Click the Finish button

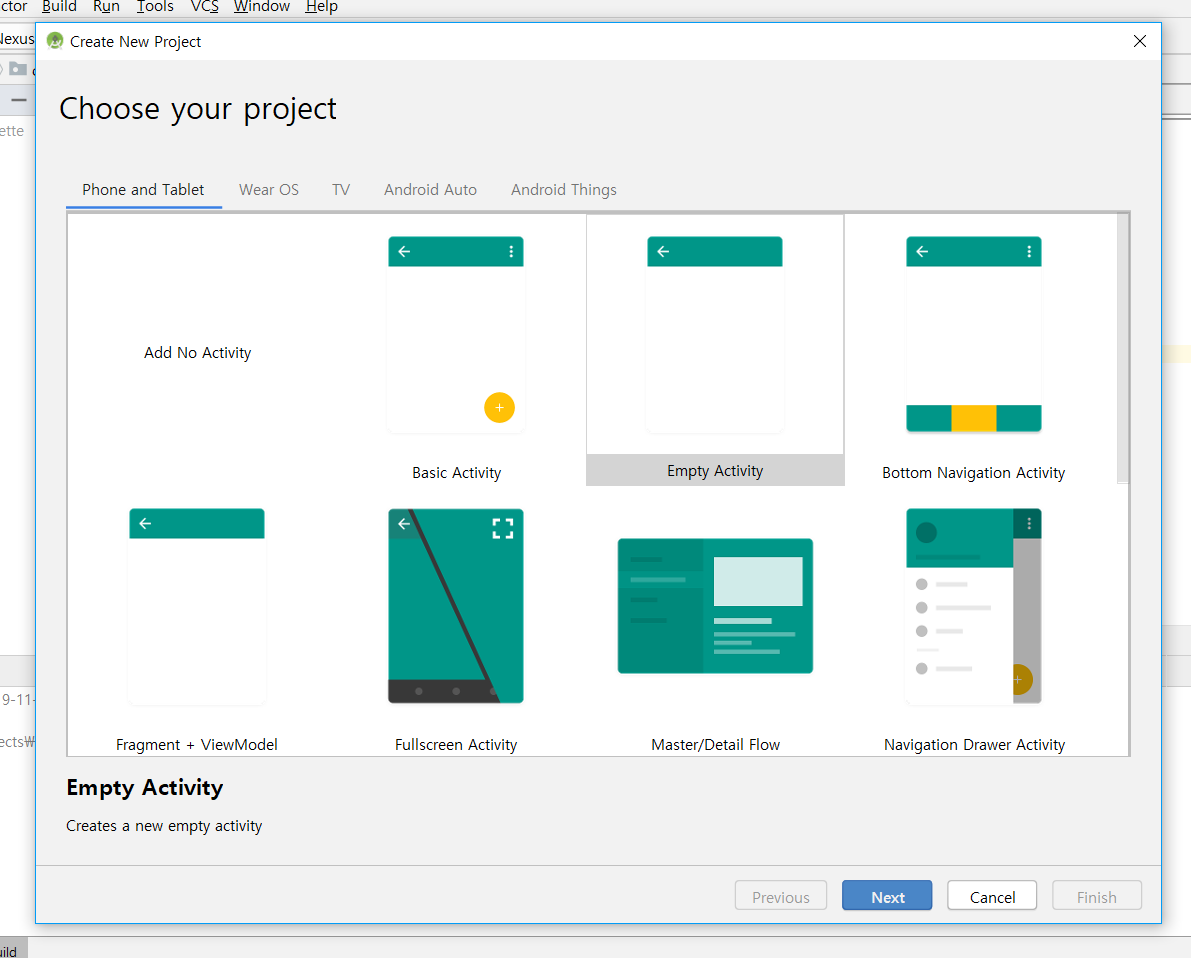point(1097,896)
